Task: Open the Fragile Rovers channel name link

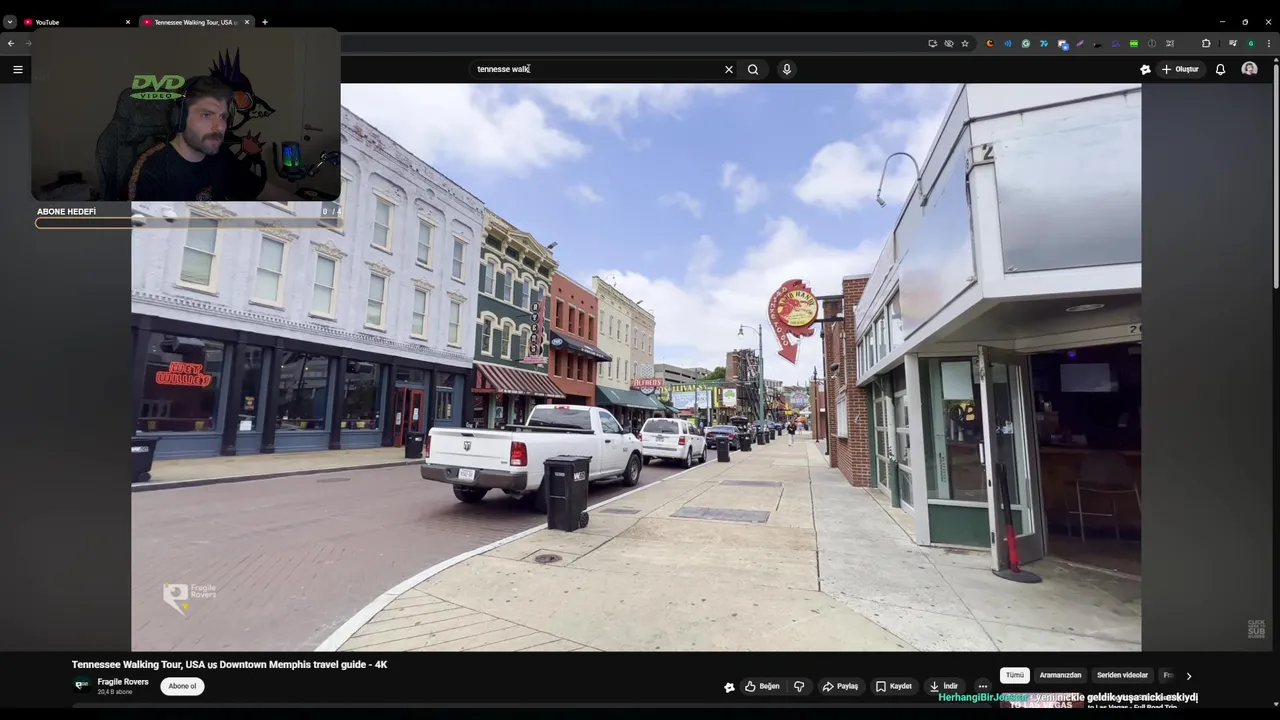Action: click(x=123, y=682)
